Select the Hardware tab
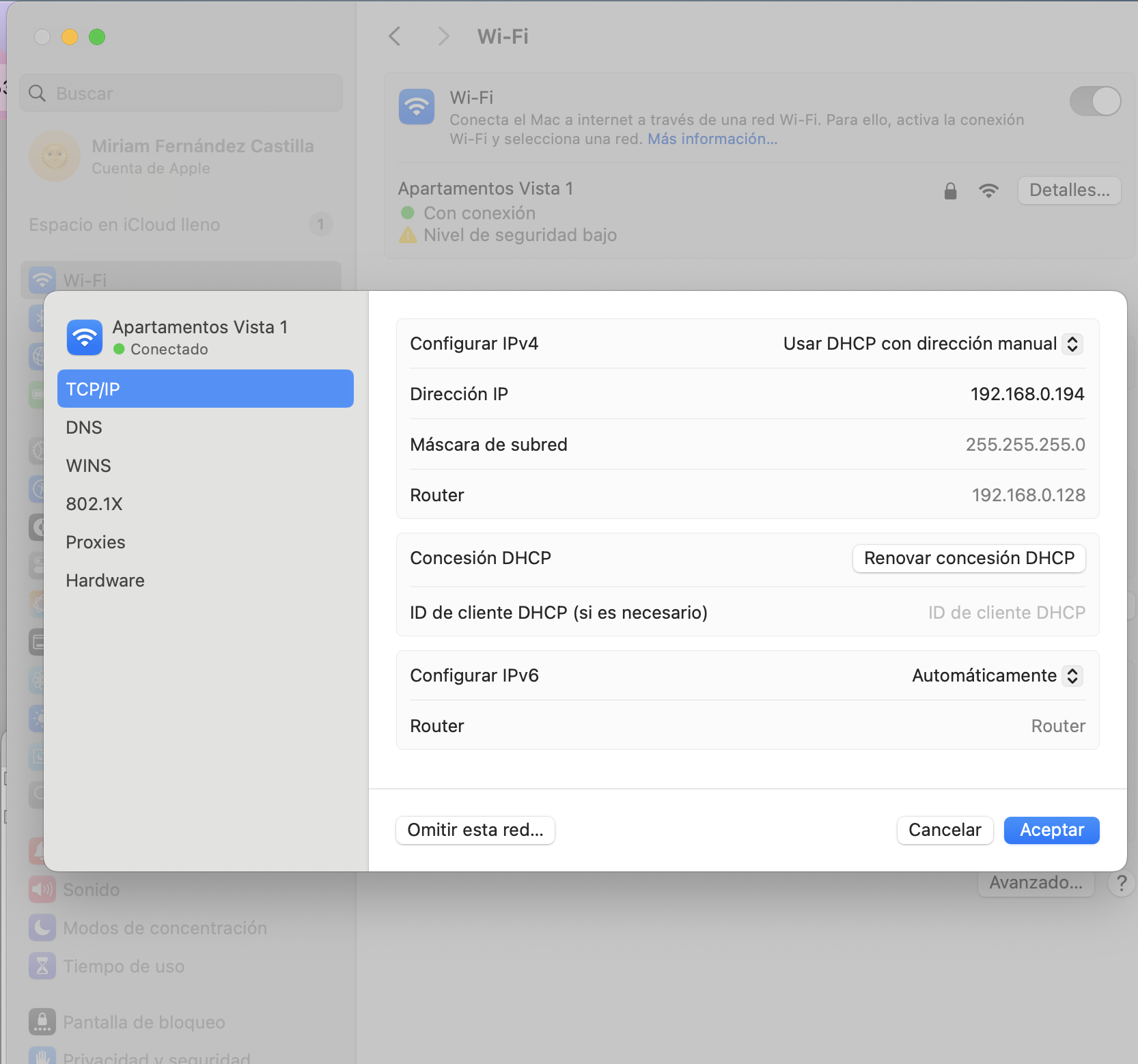 point(105,580)
